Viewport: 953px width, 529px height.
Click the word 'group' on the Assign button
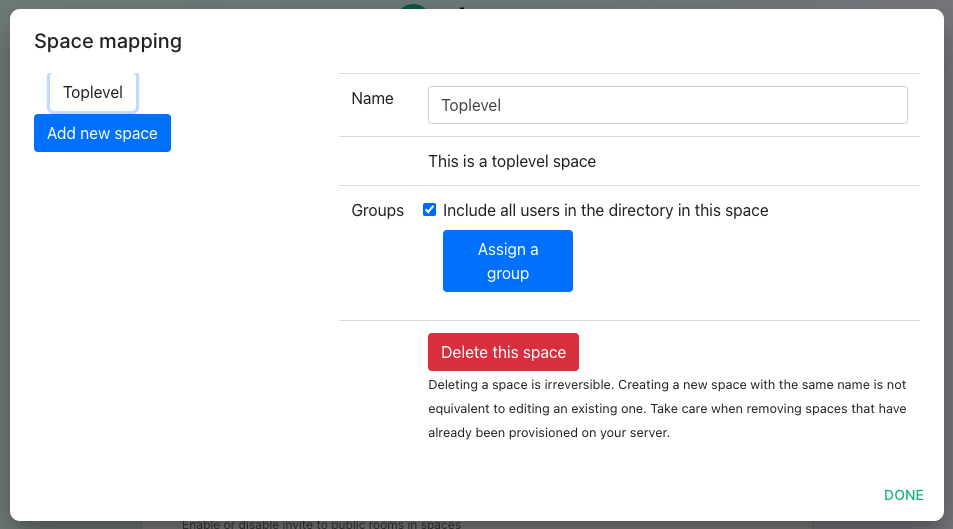507,274
